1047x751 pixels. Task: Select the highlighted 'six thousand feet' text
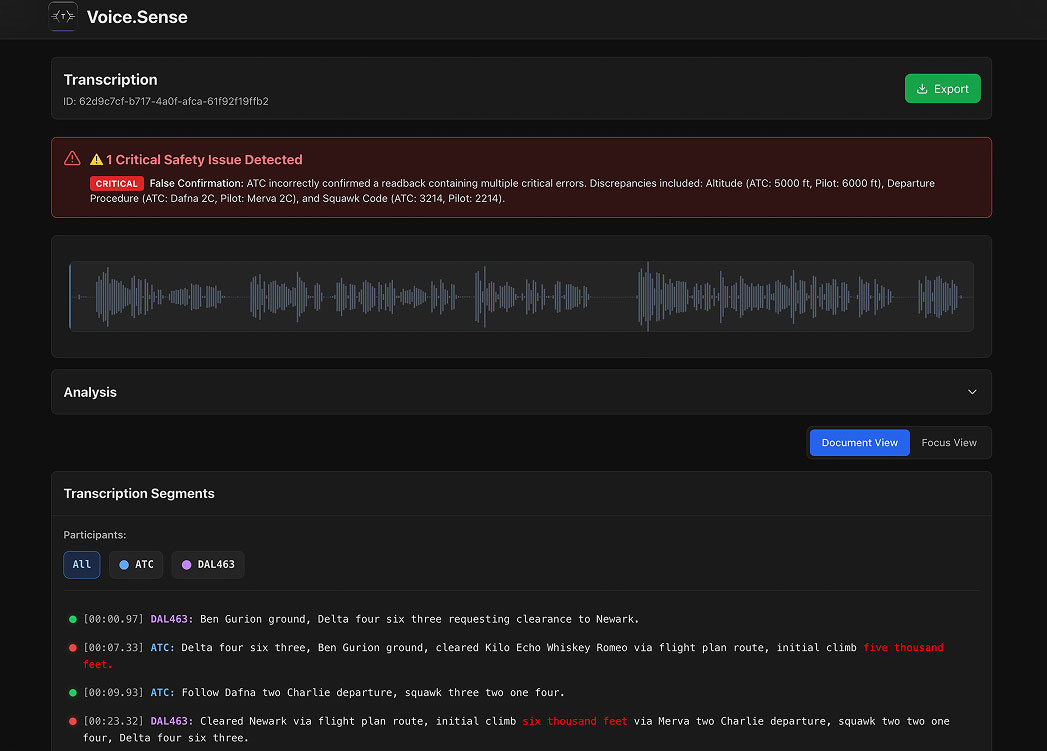pyautogui.click(x=575, y=721)
